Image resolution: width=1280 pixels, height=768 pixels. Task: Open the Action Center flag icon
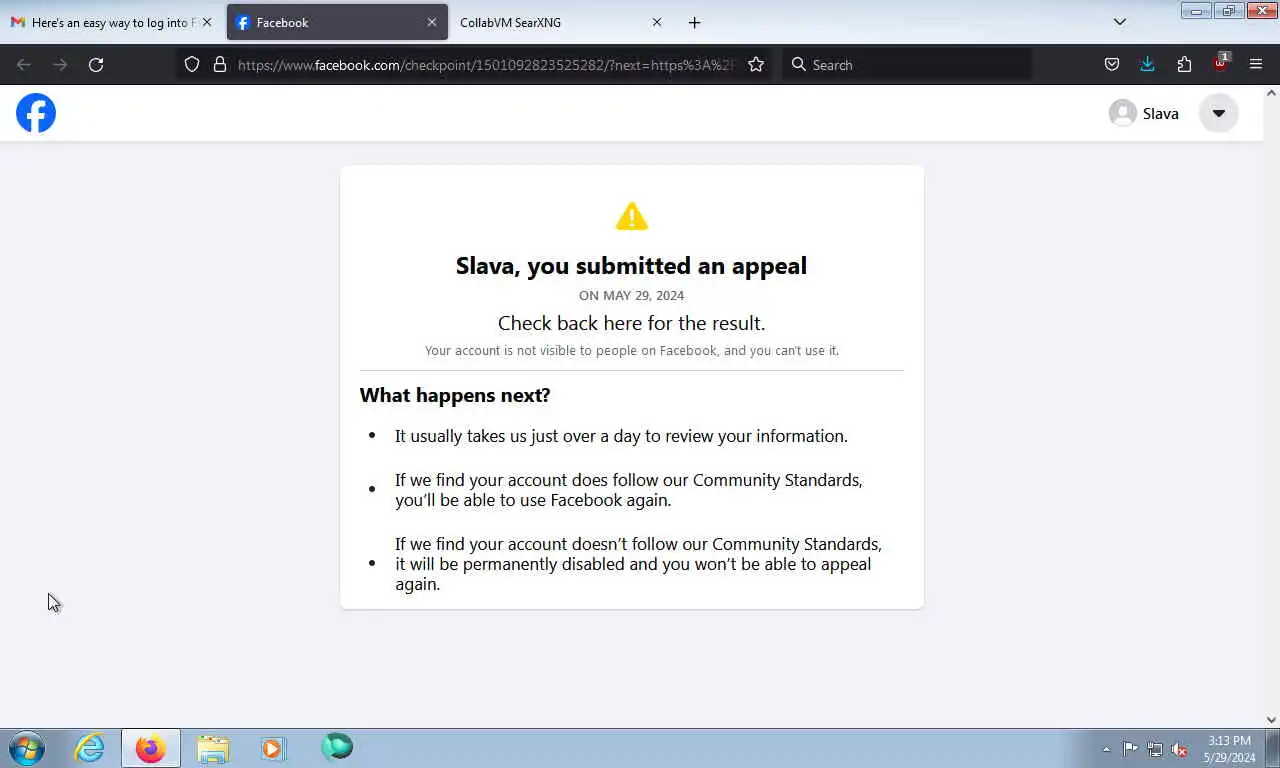point(1130,749)
